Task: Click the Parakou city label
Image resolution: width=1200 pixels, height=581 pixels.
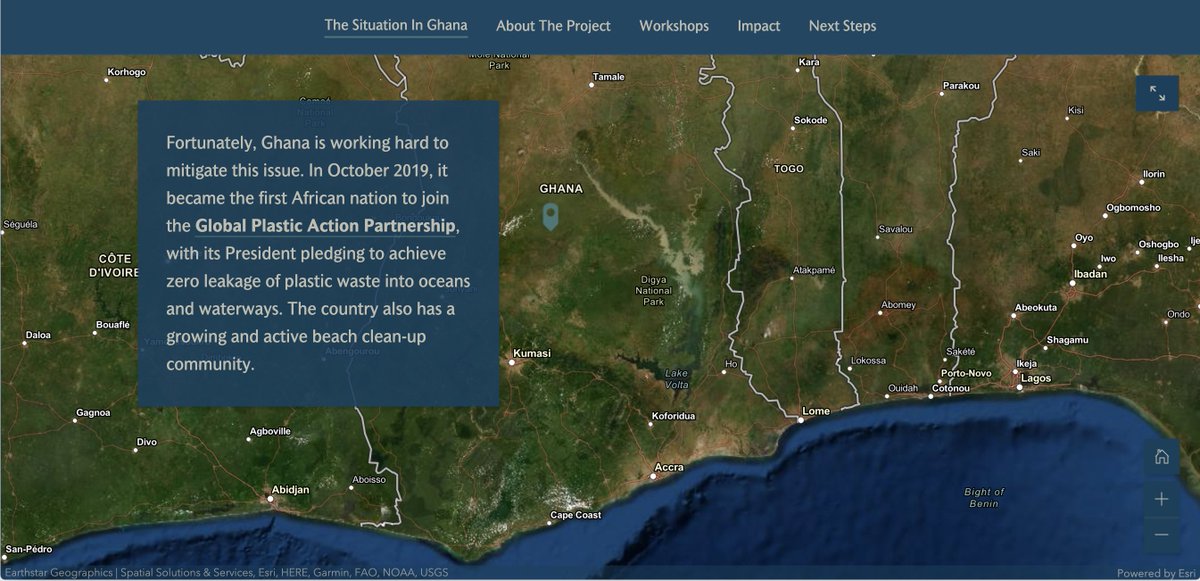Action: 961,87
